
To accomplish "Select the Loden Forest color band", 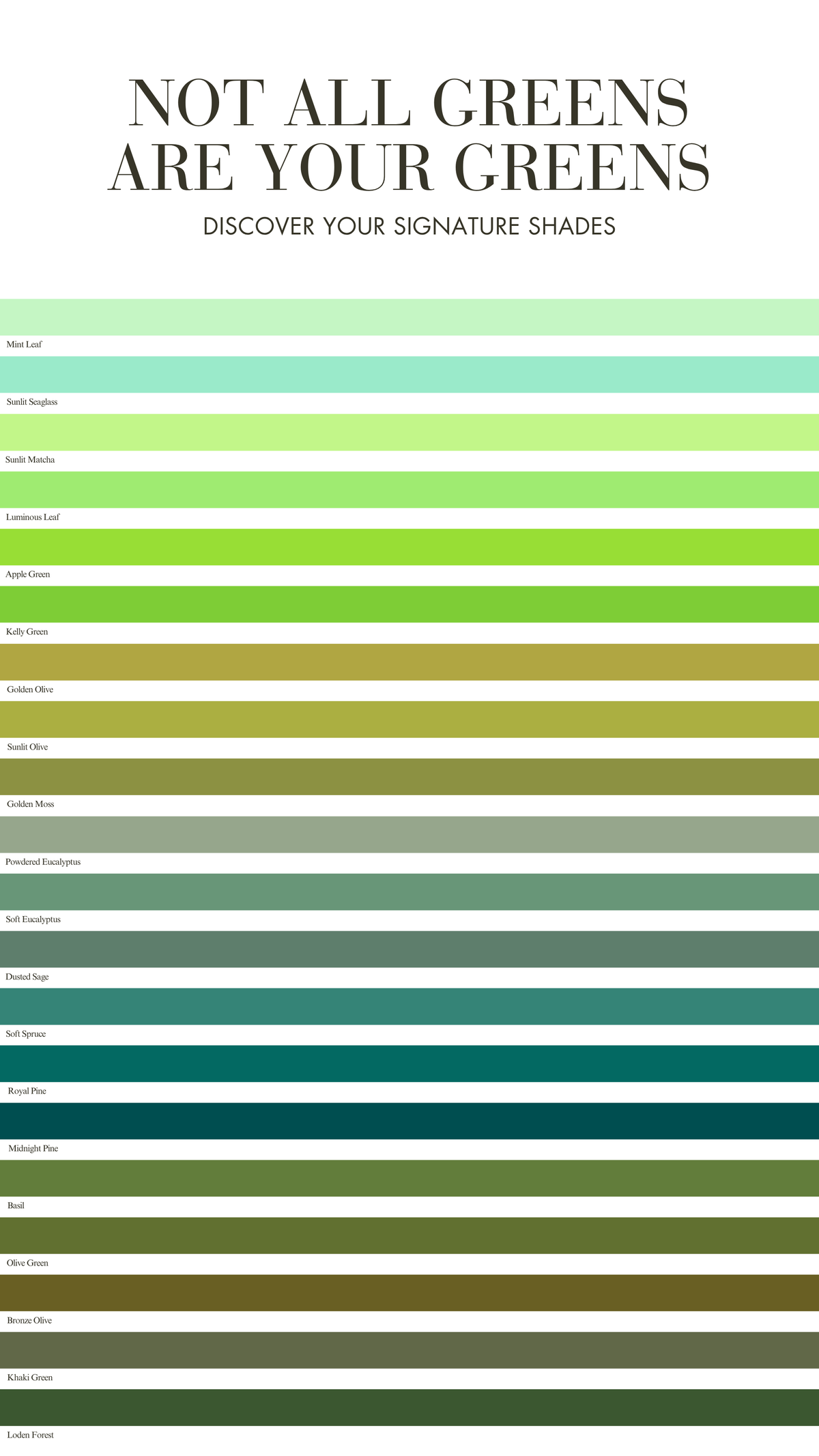I will (x=409, y=1408).
